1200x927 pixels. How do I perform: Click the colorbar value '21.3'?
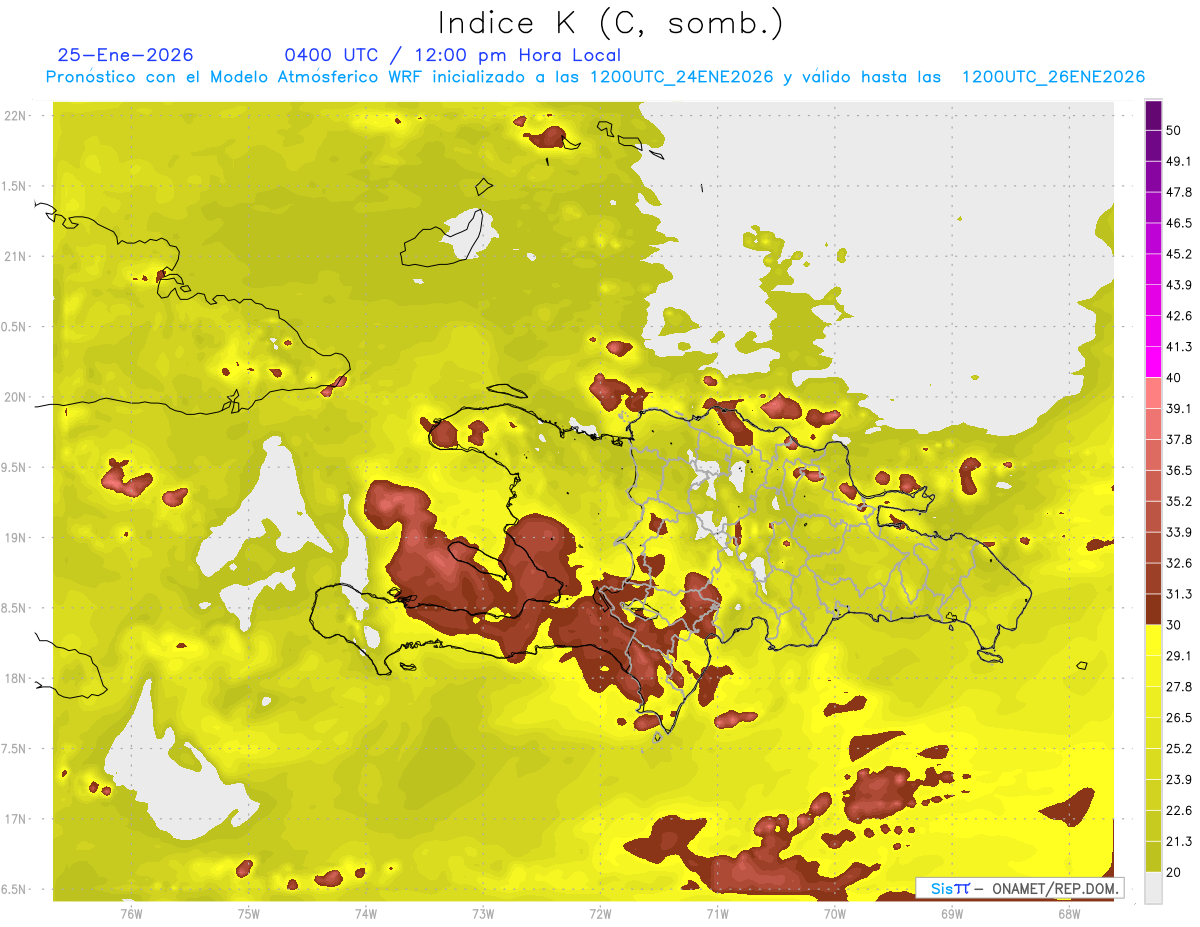pyautogui.click(x=1178, y=842)
